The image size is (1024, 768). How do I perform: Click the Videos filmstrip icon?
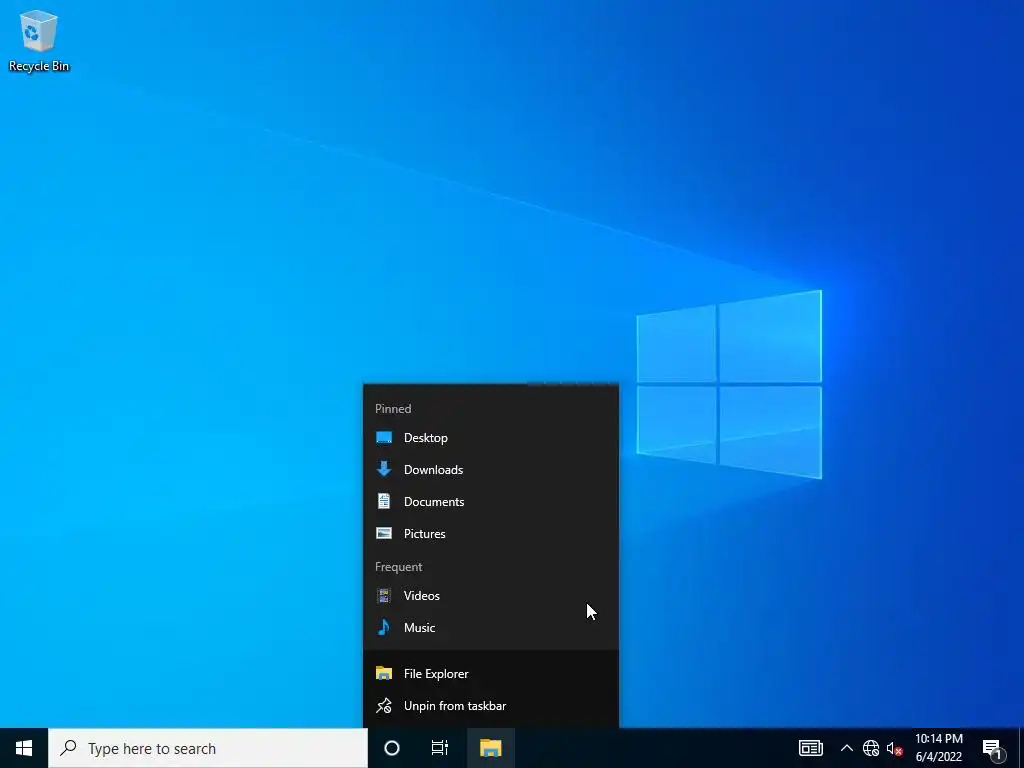tap(384, 596)
